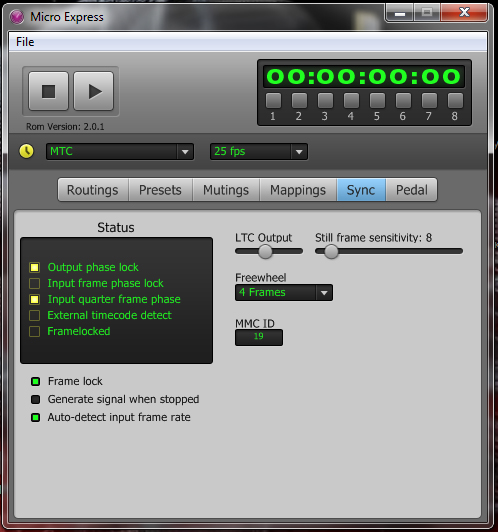Click the Input quarter frame phase indicator
The height and width of the screenshot is (532, 498).
pos(34,299)
